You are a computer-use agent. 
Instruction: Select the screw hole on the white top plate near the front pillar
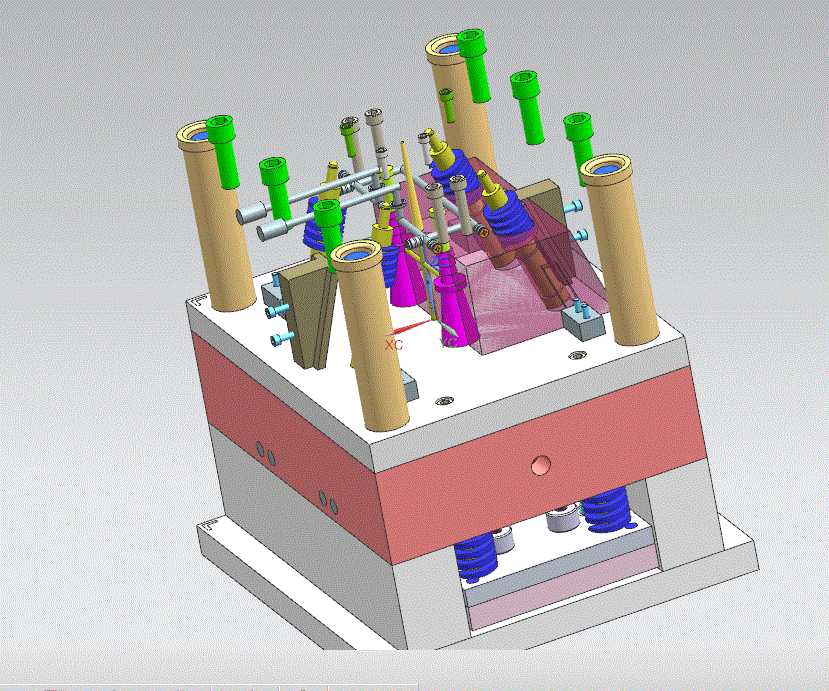[446, 401]
